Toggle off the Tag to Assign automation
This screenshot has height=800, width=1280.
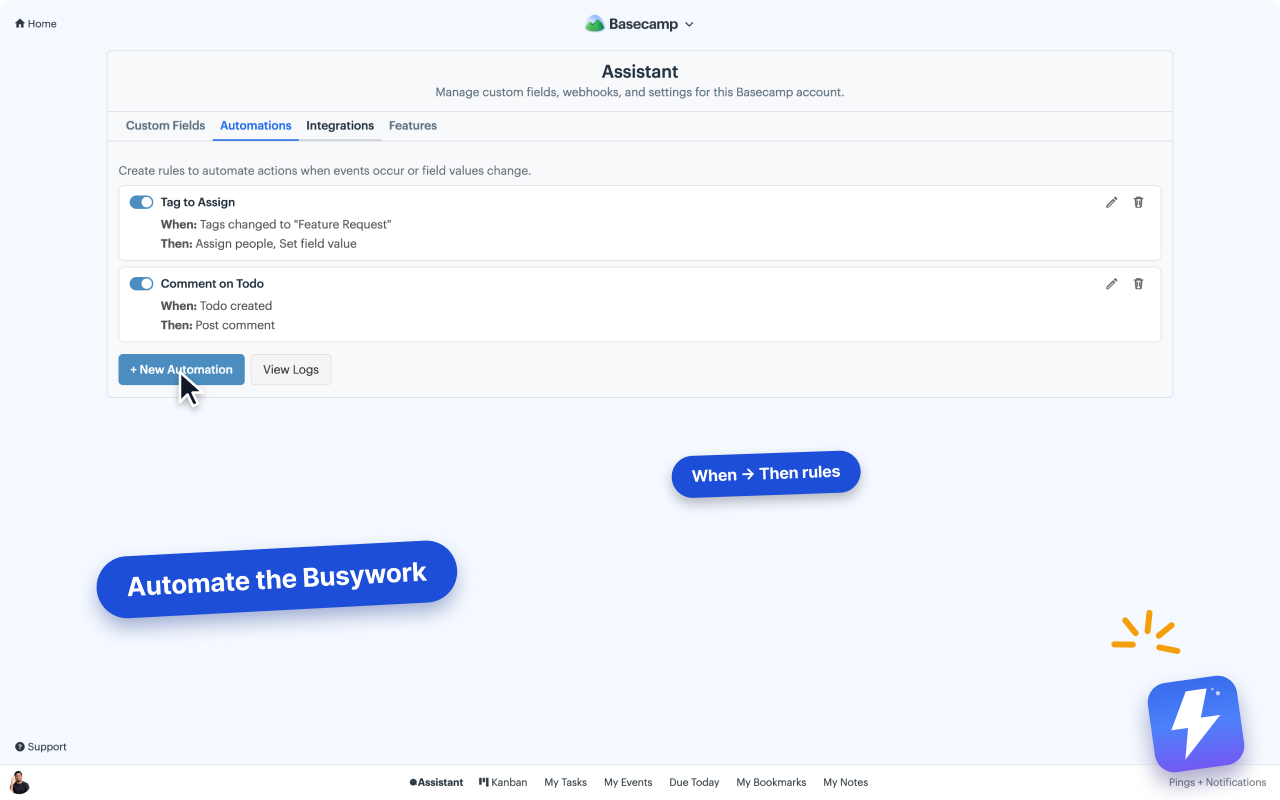141,202
